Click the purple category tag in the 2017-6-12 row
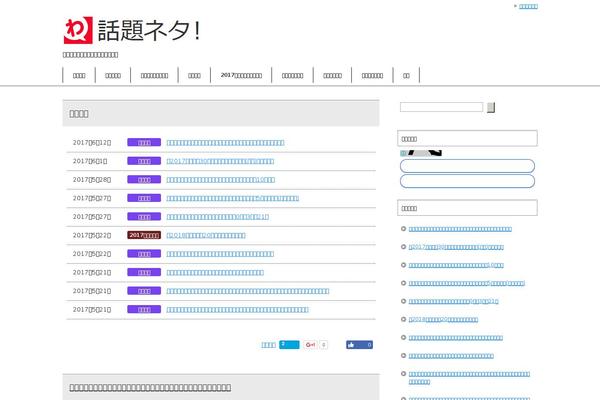 pos(144,142)
